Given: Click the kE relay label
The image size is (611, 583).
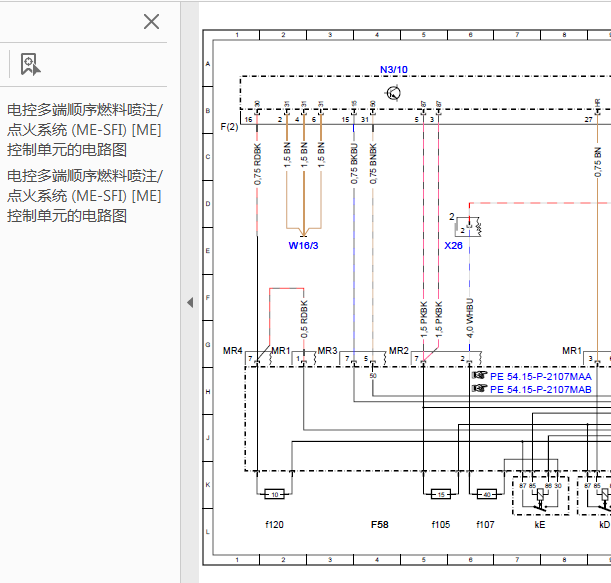Looking at the screenshot, I should point(540,525).
